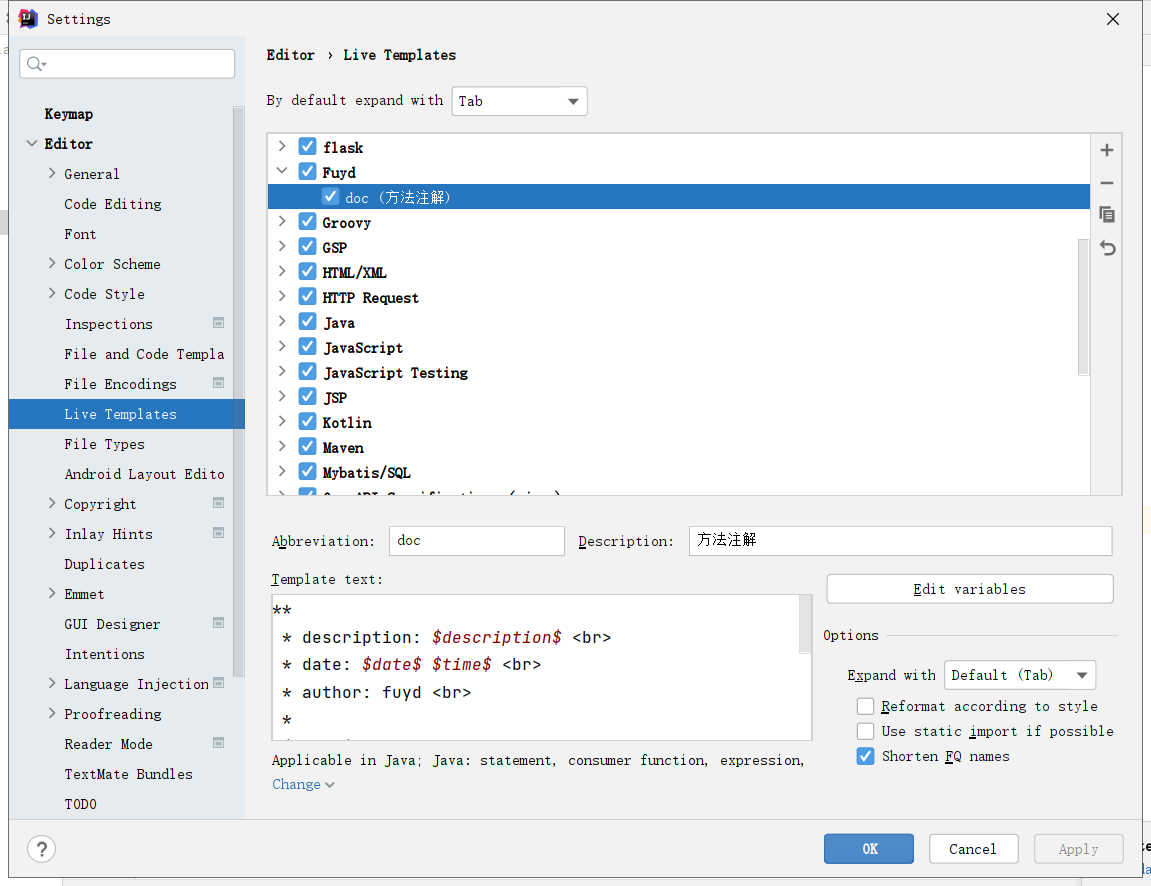Open the By default expand with dropdown
Viewport: 1151px width, 886px height.
520,101
